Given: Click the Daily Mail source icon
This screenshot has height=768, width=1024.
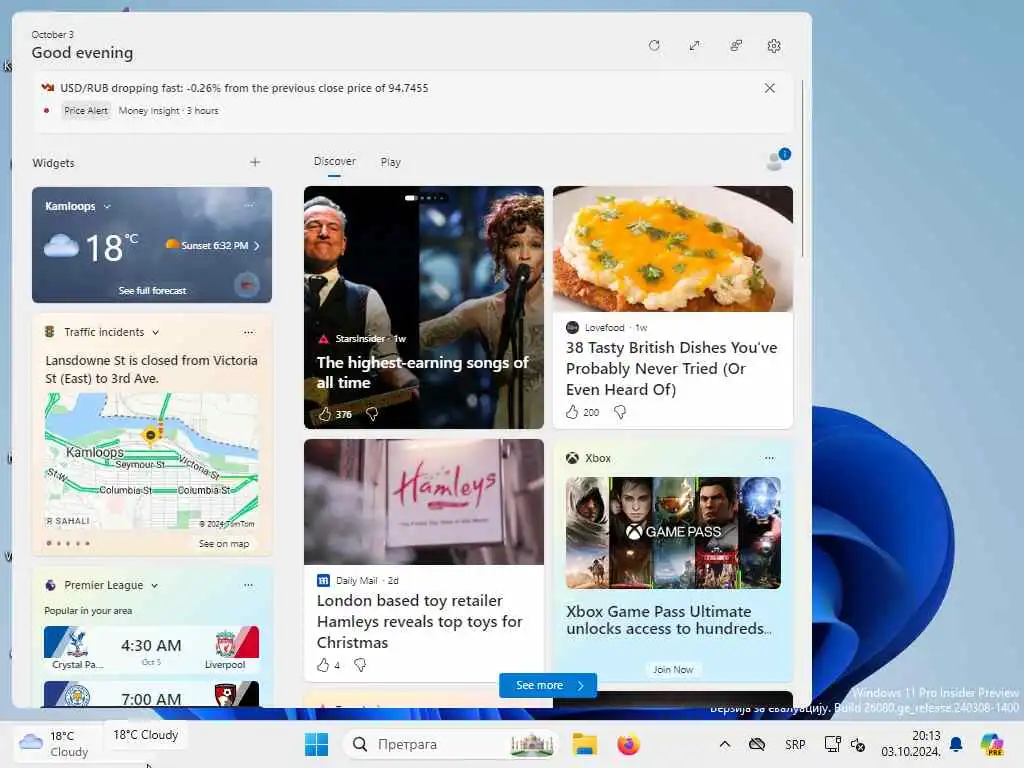Looking at the screenshot, I should pyautogui.click(x=323, y=580).
